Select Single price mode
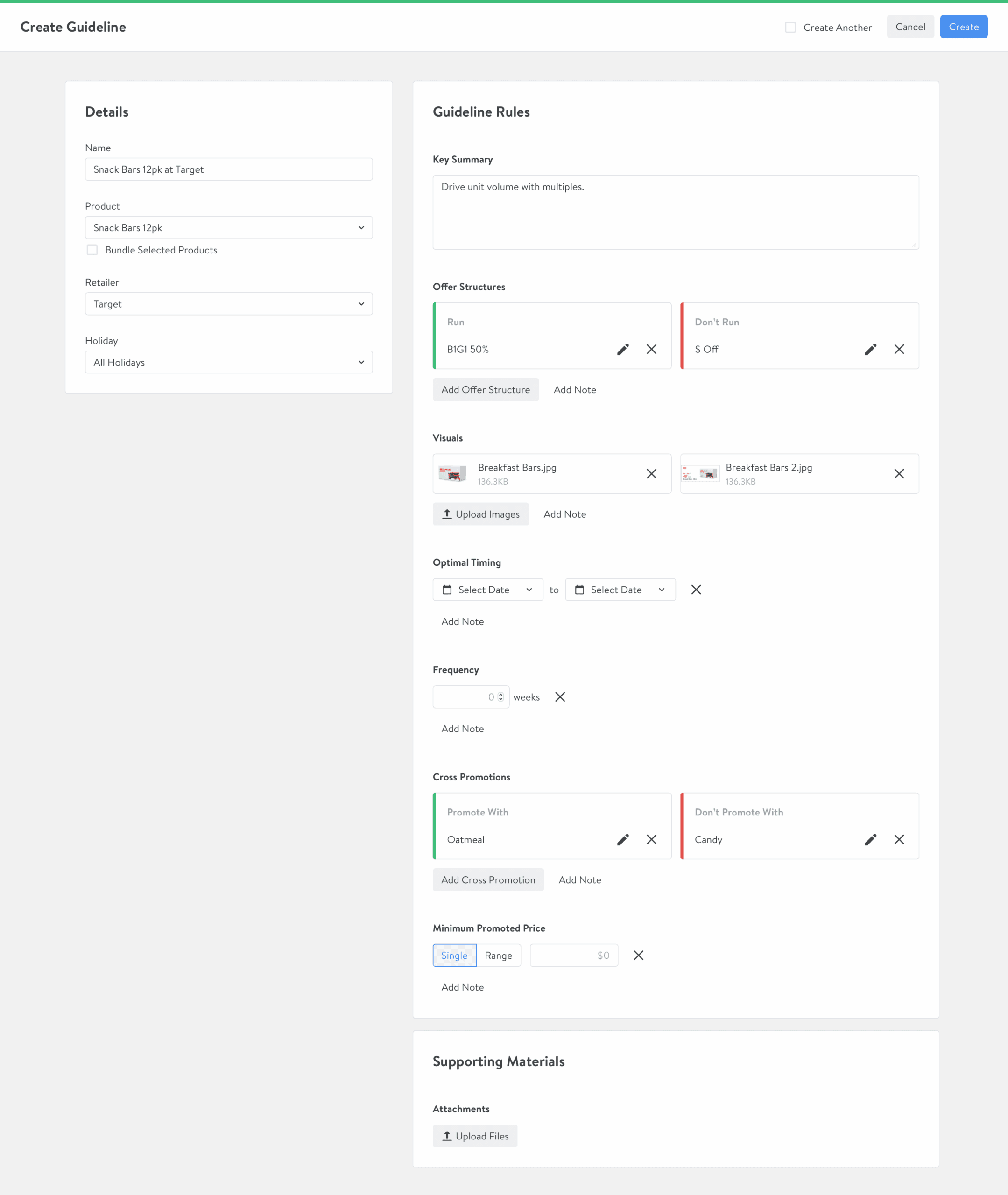Image resolution: width=1008 pixels, height=1195 pixels. (454, 955)
